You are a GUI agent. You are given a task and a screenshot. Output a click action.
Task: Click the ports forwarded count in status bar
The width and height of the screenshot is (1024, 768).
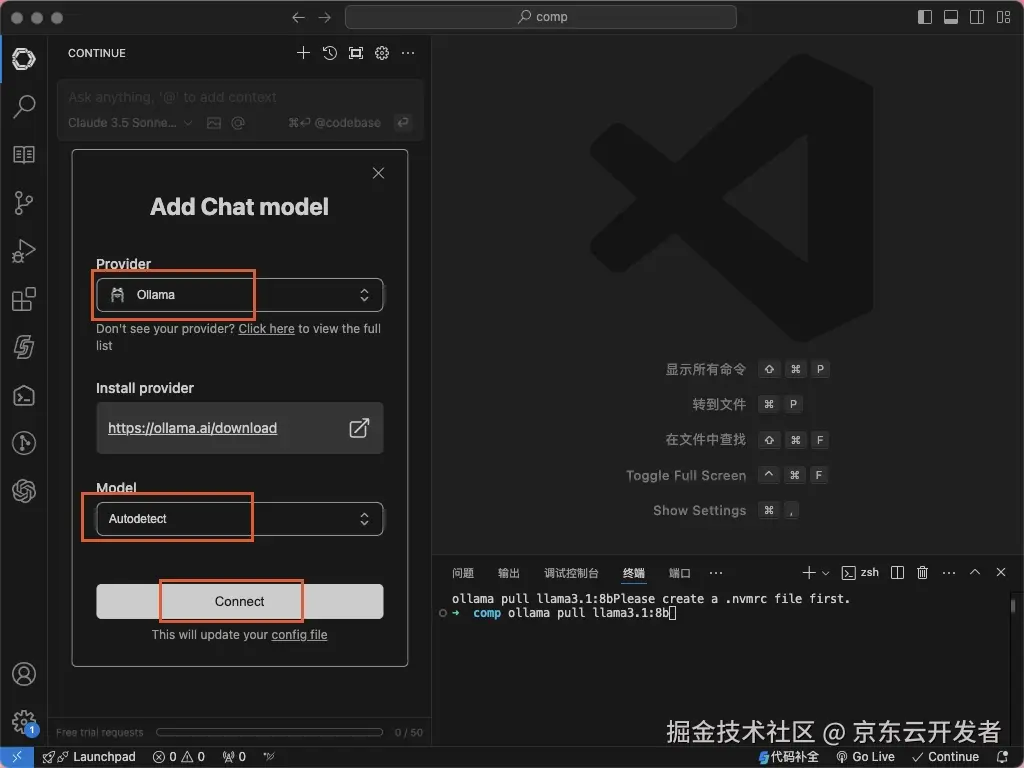click(x=234, y=758)
